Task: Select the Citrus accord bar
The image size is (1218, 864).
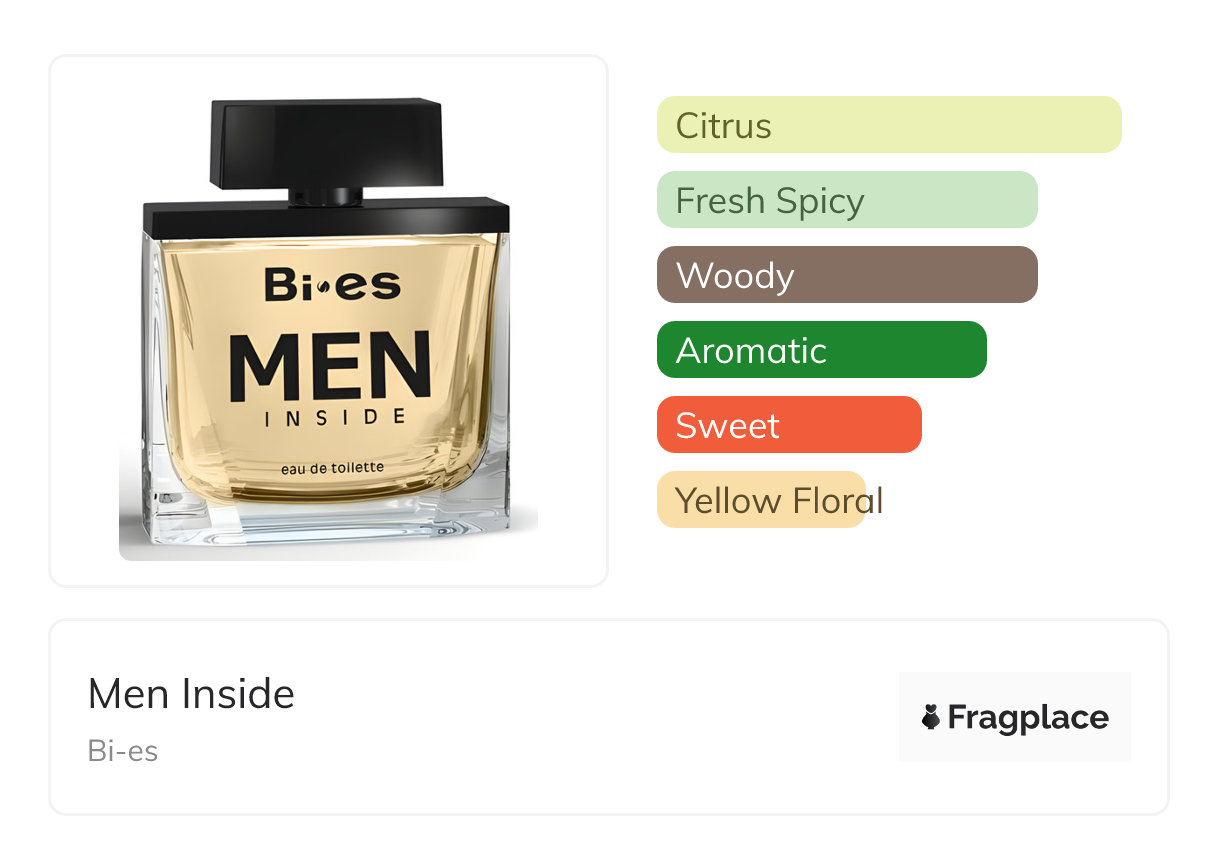Action: pos(889,125)
